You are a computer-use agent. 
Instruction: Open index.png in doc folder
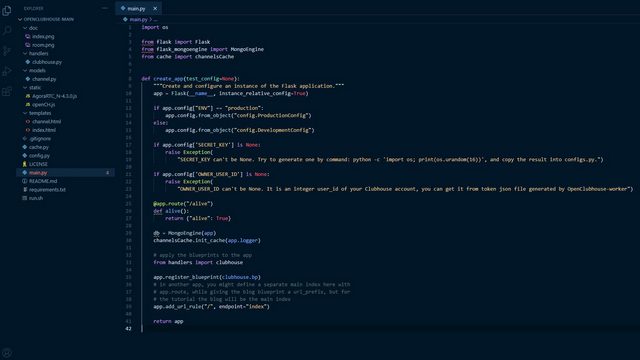pyautogui.click(x=43, y=36)
